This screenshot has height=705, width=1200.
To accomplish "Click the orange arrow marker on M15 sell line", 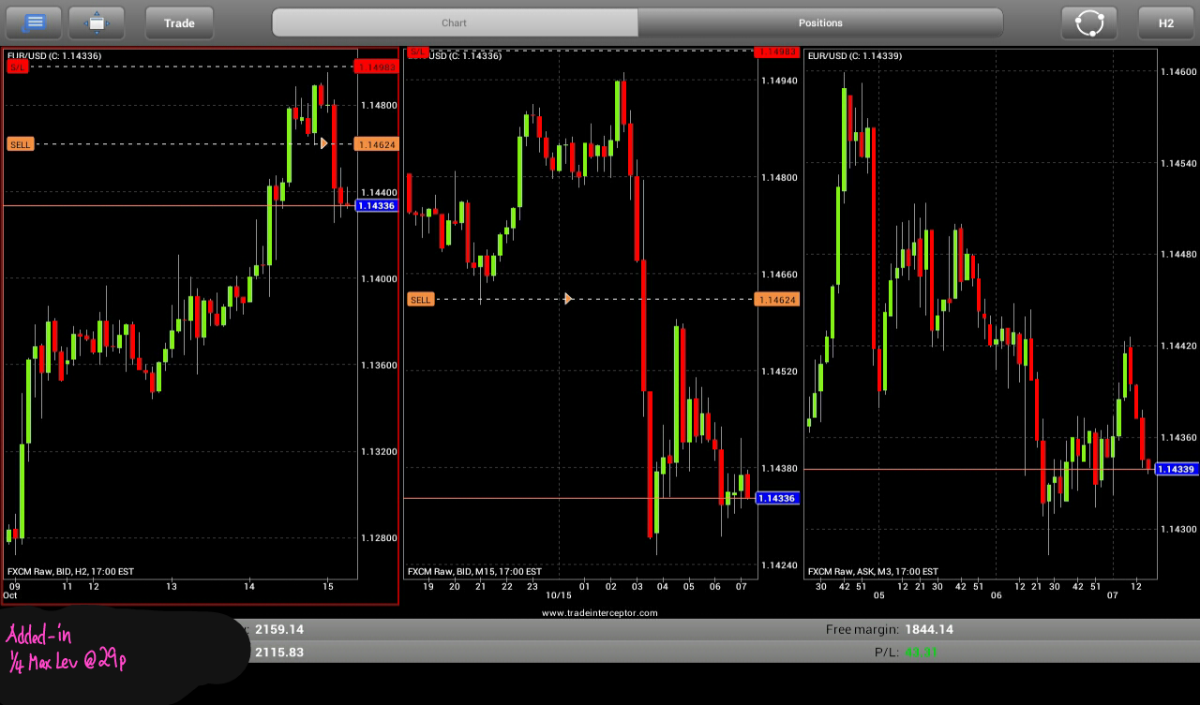I will (x=568, y=299).
